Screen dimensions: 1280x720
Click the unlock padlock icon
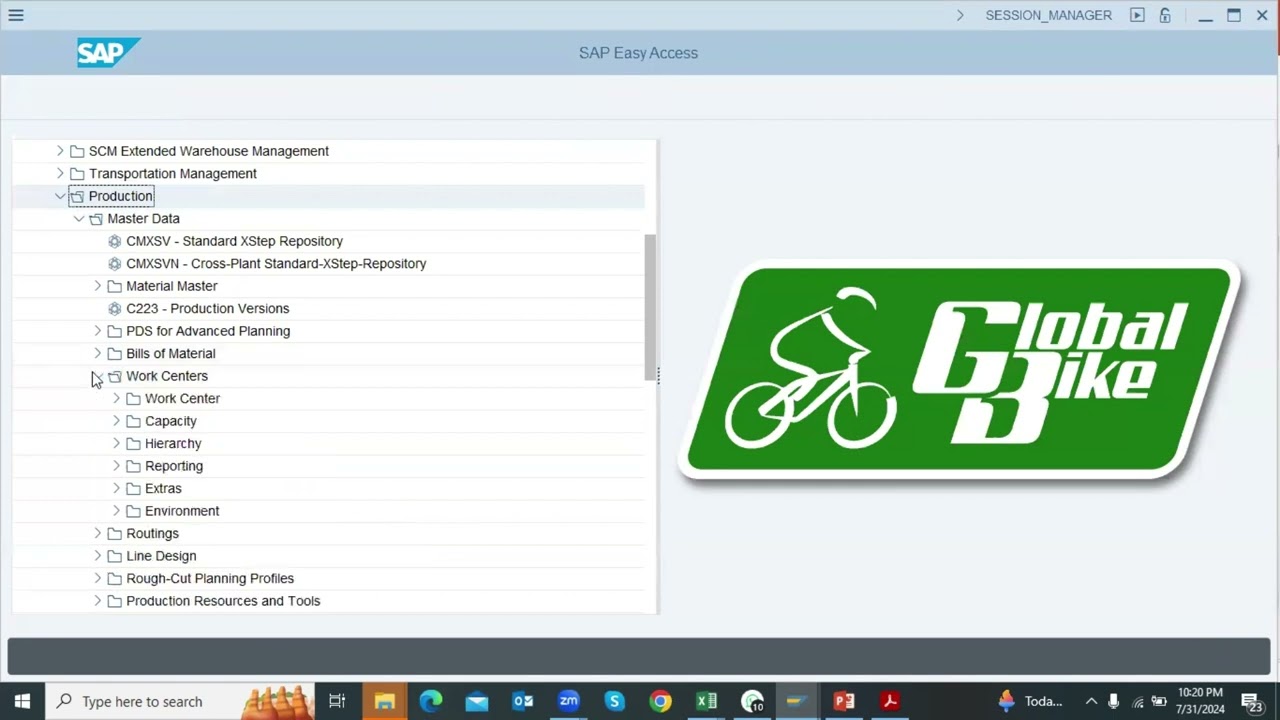click(x=1165, y=15)
